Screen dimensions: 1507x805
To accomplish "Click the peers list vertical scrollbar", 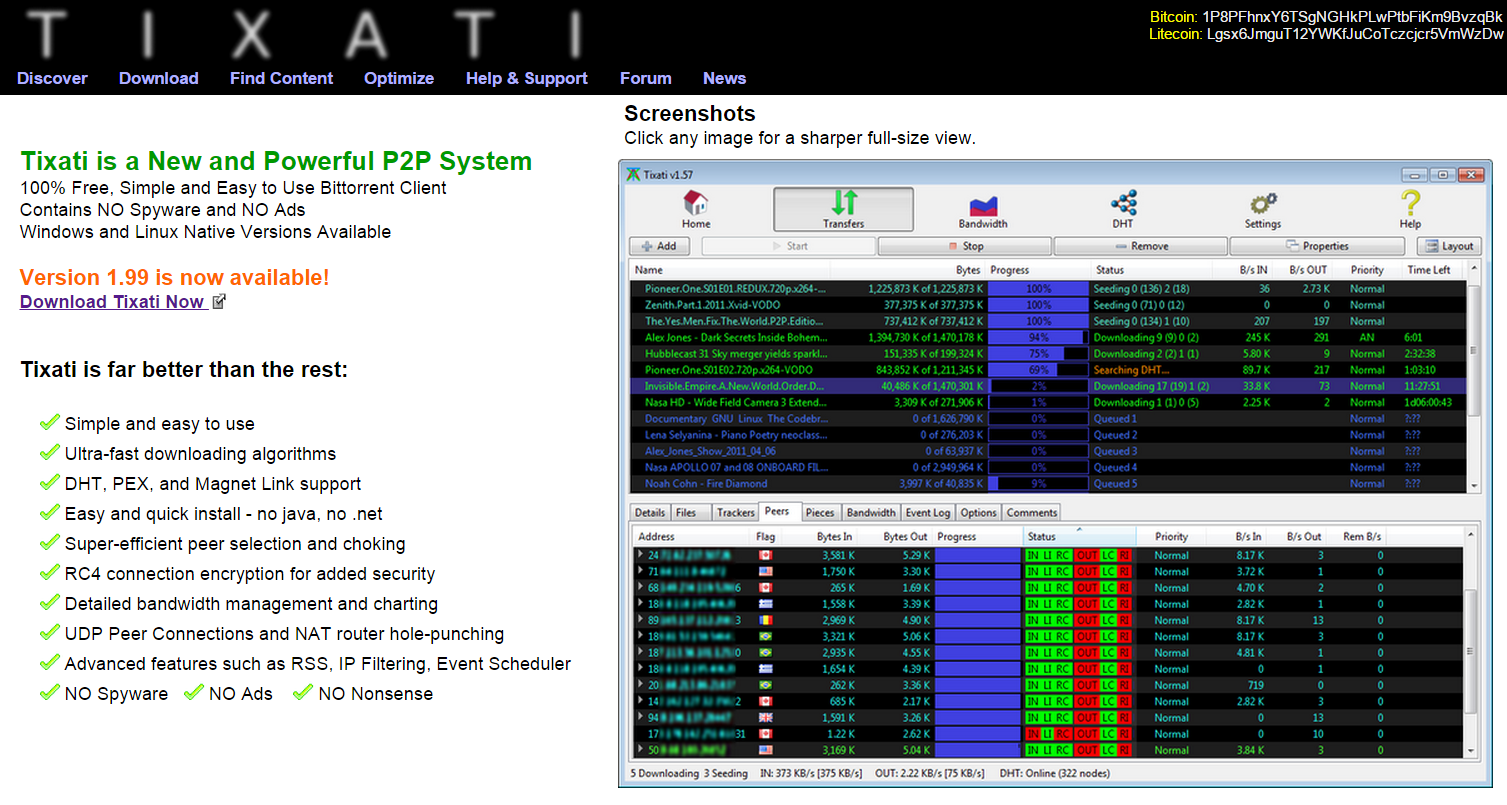I will coord(1471,652).
